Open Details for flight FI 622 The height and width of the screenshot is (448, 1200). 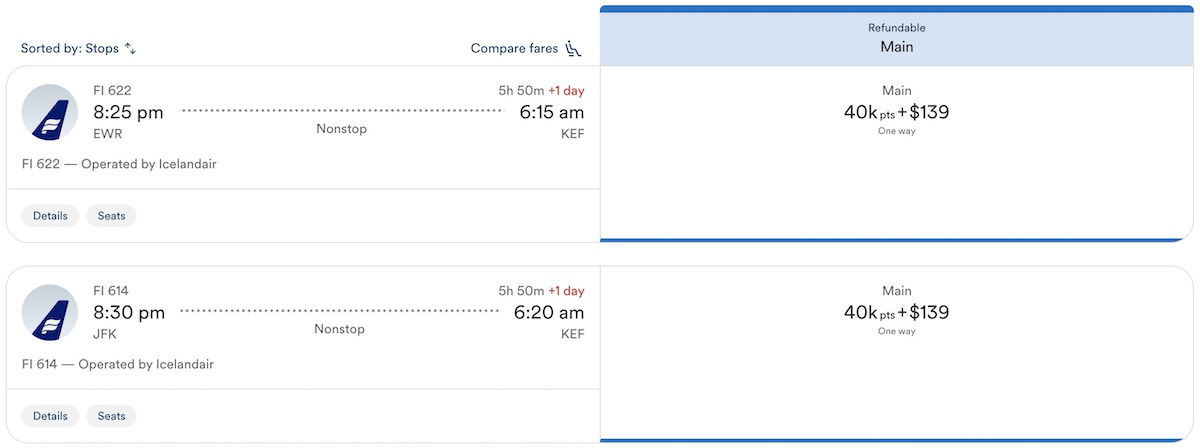coord(50,215)
